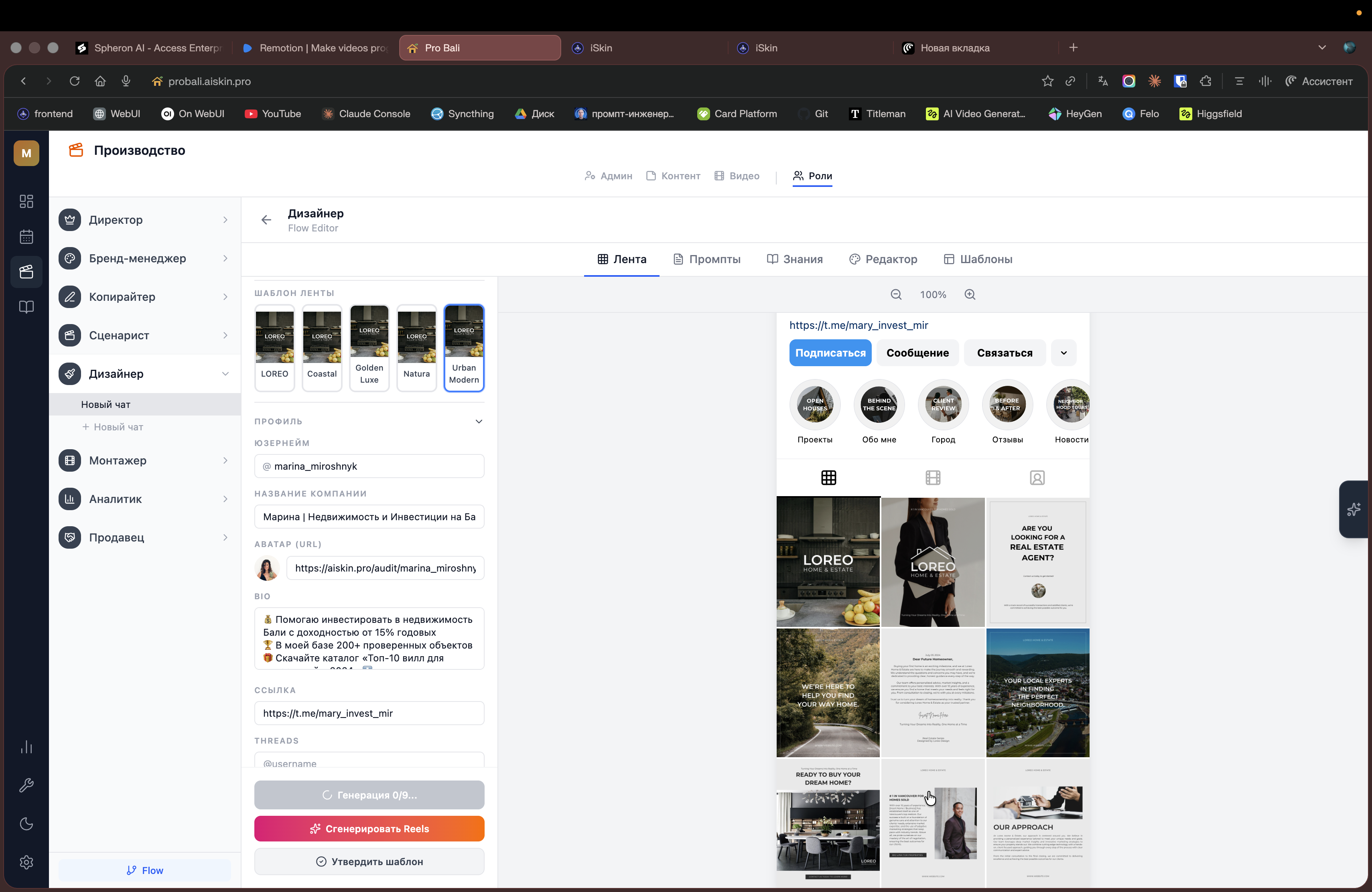Click the Сгенерировать Reels button

coord(369,828)
